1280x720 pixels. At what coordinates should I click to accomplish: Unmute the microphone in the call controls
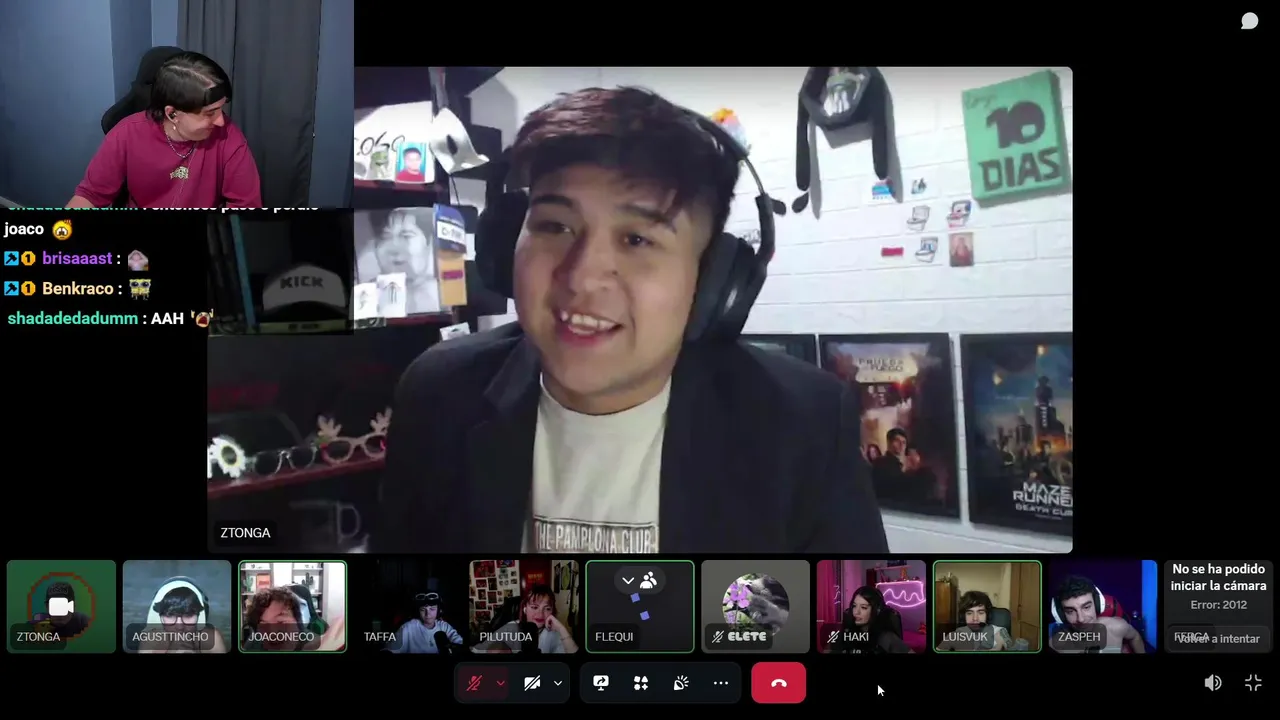(475, 683)
